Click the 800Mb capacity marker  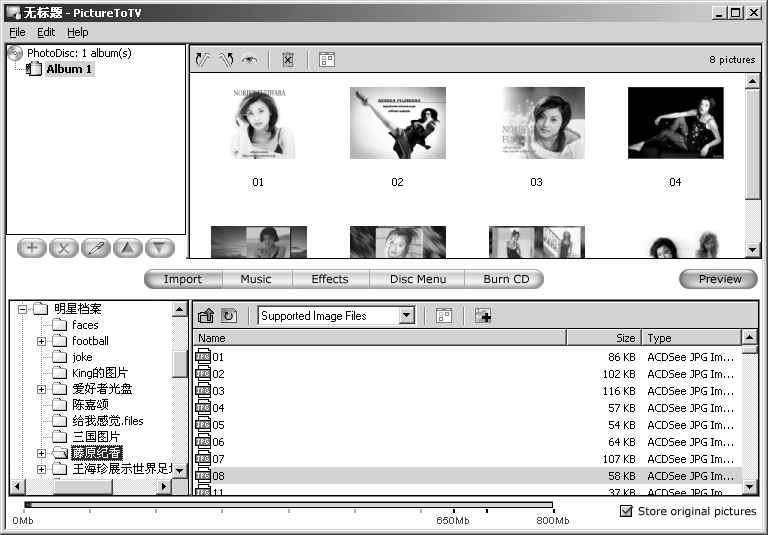click(x=552, y=520)
